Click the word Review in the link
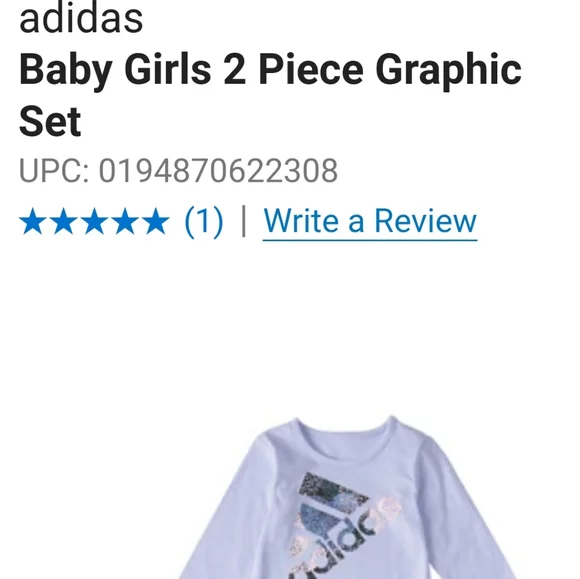The image size is (580, 579). [426, 221]
